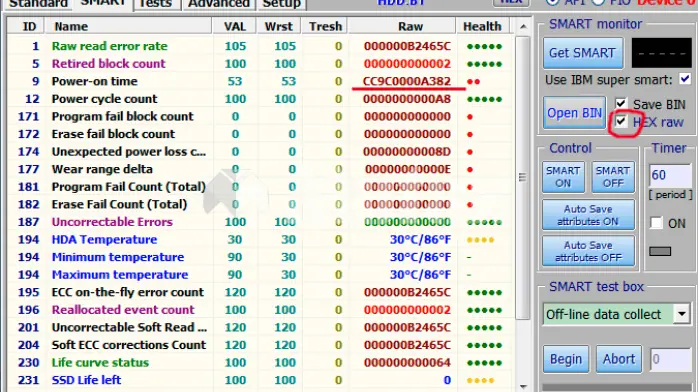Toggle the HEX raw checkbox
Screen dimensions: 698x392
(x=621, y=121)
